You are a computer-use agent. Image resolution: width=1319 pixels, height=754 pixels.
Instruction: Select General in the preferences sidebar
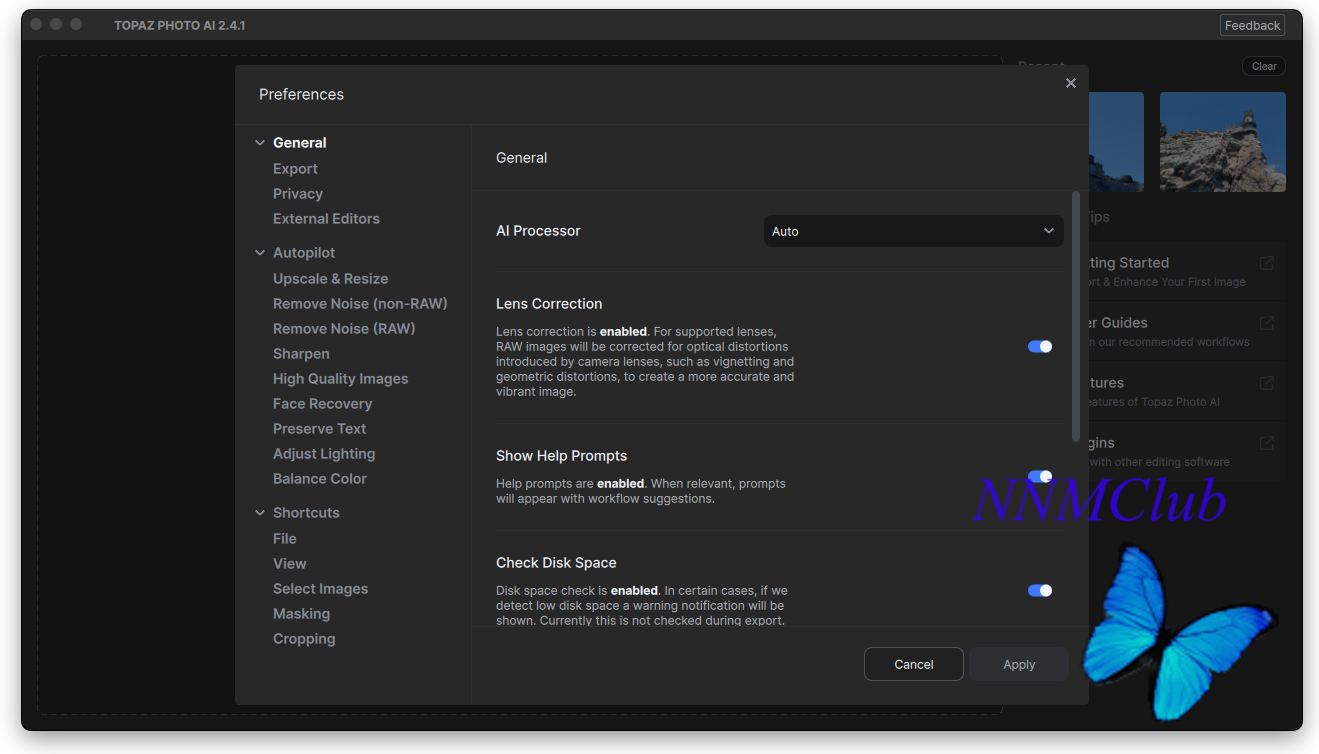click(x=300, y=143)
